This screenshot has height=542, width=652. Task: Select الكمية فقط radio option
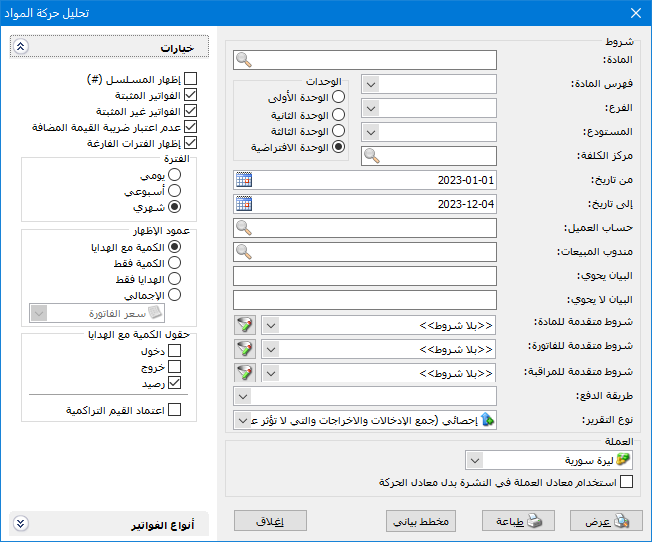tap(174, 262)
